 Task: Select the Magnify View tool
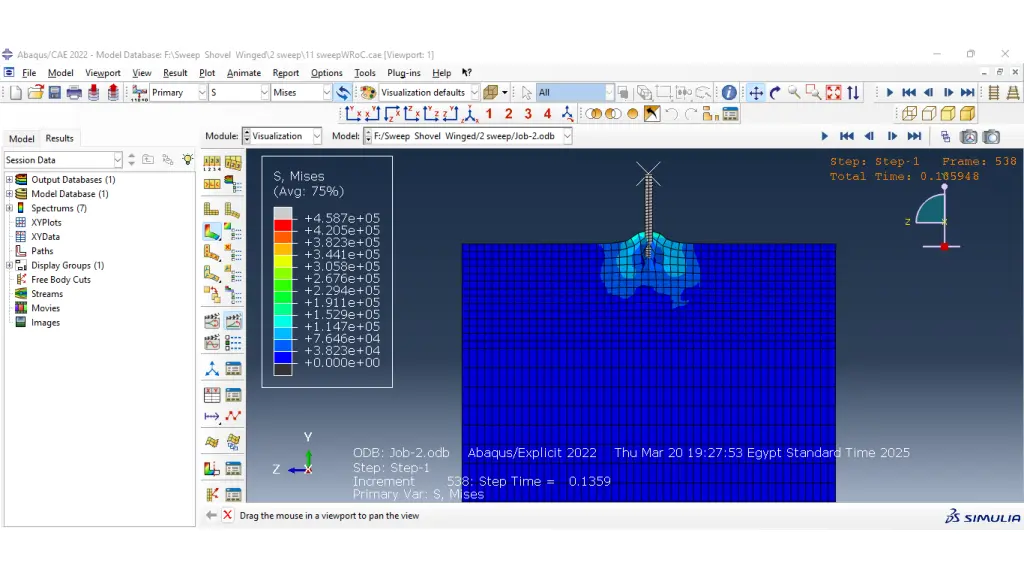(794, 93)
